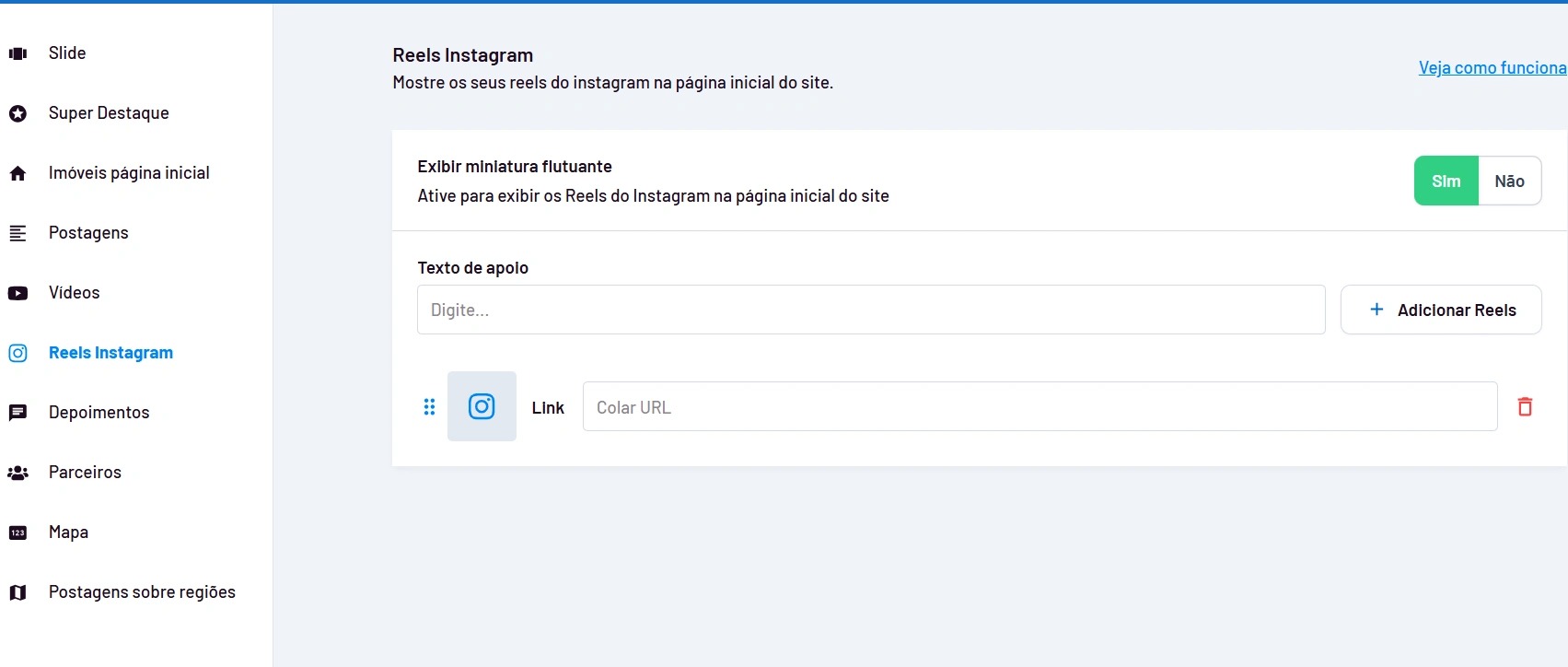
Task: Focus the Texto de apoio input field
Action: (871, 310)
